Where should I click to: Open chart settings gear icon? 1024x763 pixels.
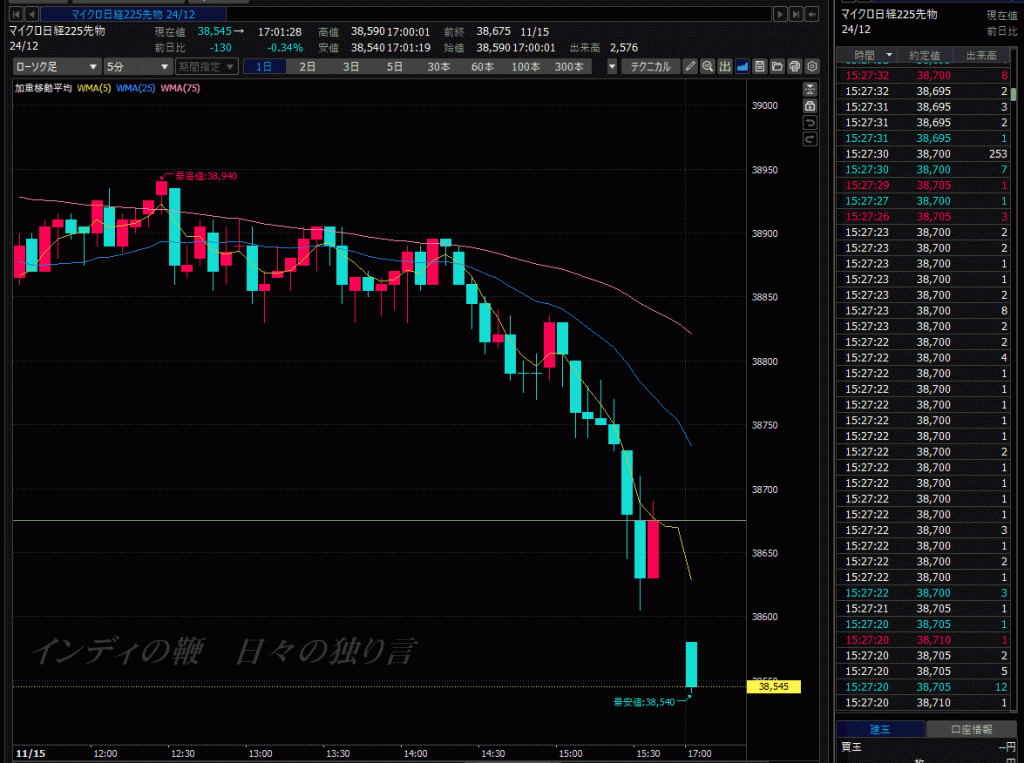click(812, 67)
